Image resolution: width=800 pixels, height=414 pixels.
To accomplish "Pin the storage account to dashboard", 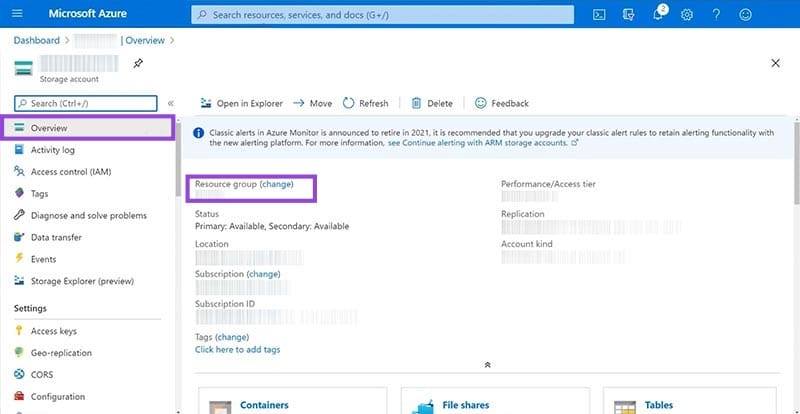I will tap(137, 63).
